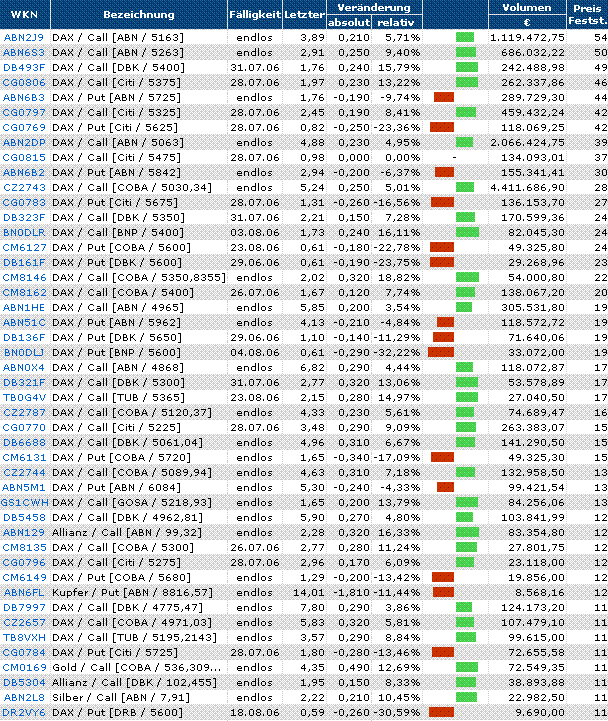Click the red bar in BN0DLJ row
The height and width of the screenshot is (721, 608).
coord(441,353)
